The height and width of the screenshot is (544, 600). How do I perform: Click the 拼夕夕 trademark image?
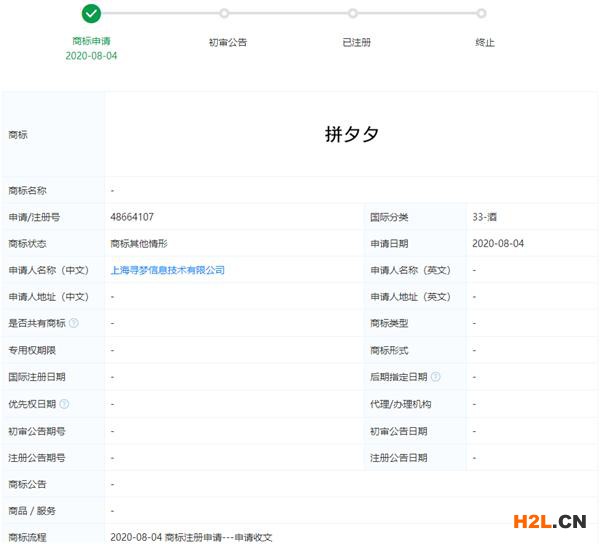click(351, 134)
